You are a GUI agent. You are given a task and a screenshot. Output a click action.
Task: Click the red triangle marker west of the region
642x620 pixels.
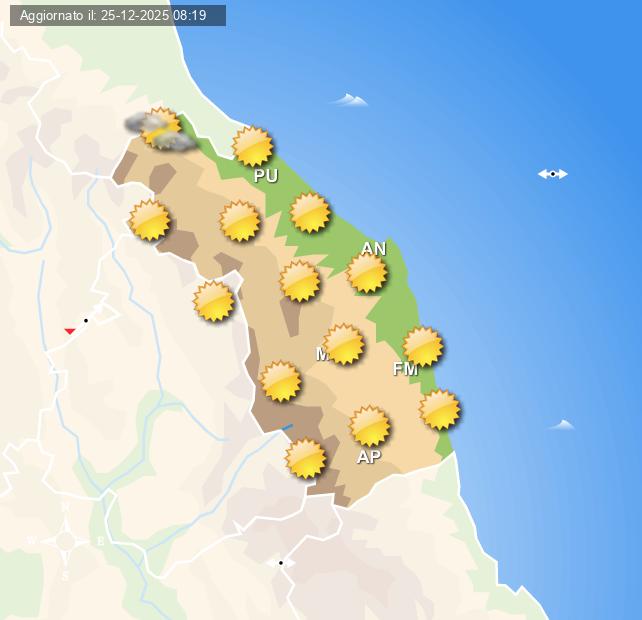tap(70, 331)
